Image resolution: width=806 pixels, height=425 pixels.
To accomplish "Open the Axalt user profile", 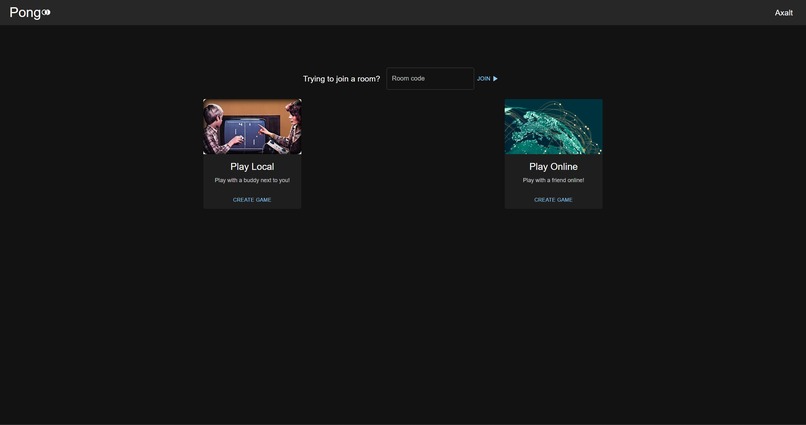I will pos(783,13).
